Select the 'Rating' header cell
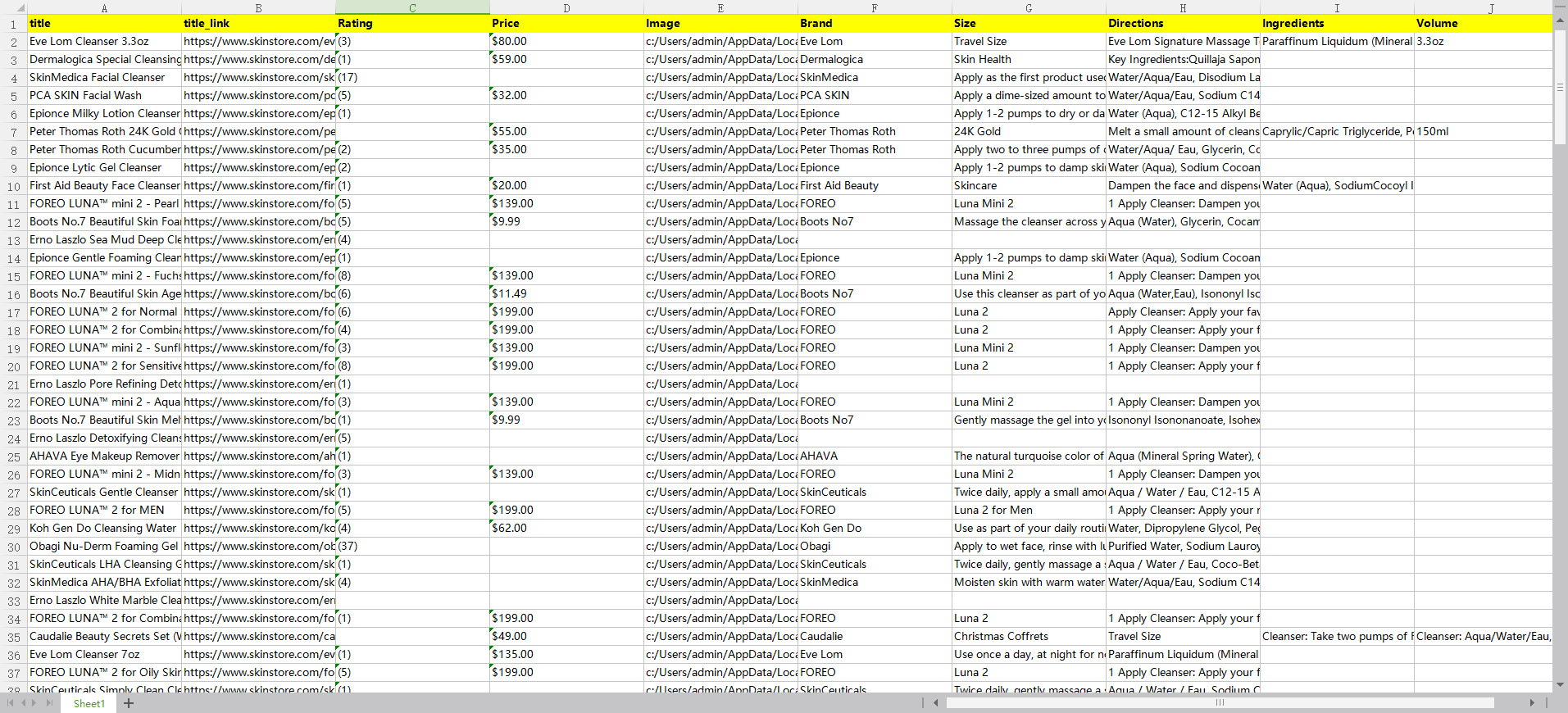Image resolution: width=1568 pixels, height=713 pixels. tap(412, 23)
